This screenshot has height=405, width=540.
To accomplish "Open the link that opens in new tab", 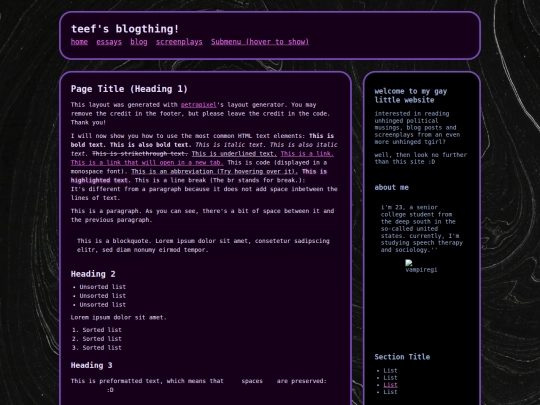I will 147,163.
